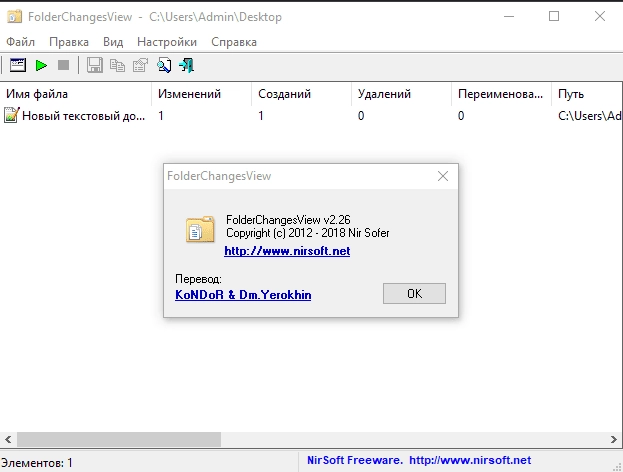Open the Правка menu

(x=69, y=42)
